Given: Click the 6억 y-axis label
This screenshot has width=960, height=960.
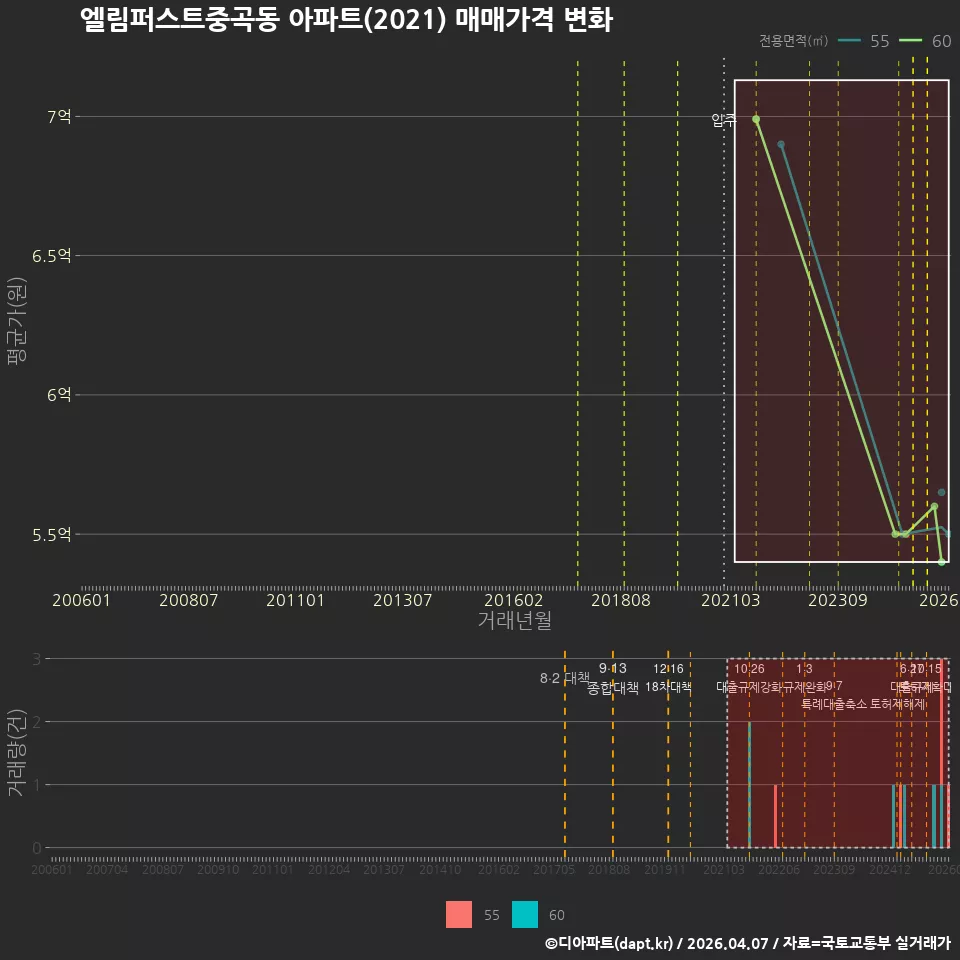Looking at the screenshot, I should (x=59, y=395).
